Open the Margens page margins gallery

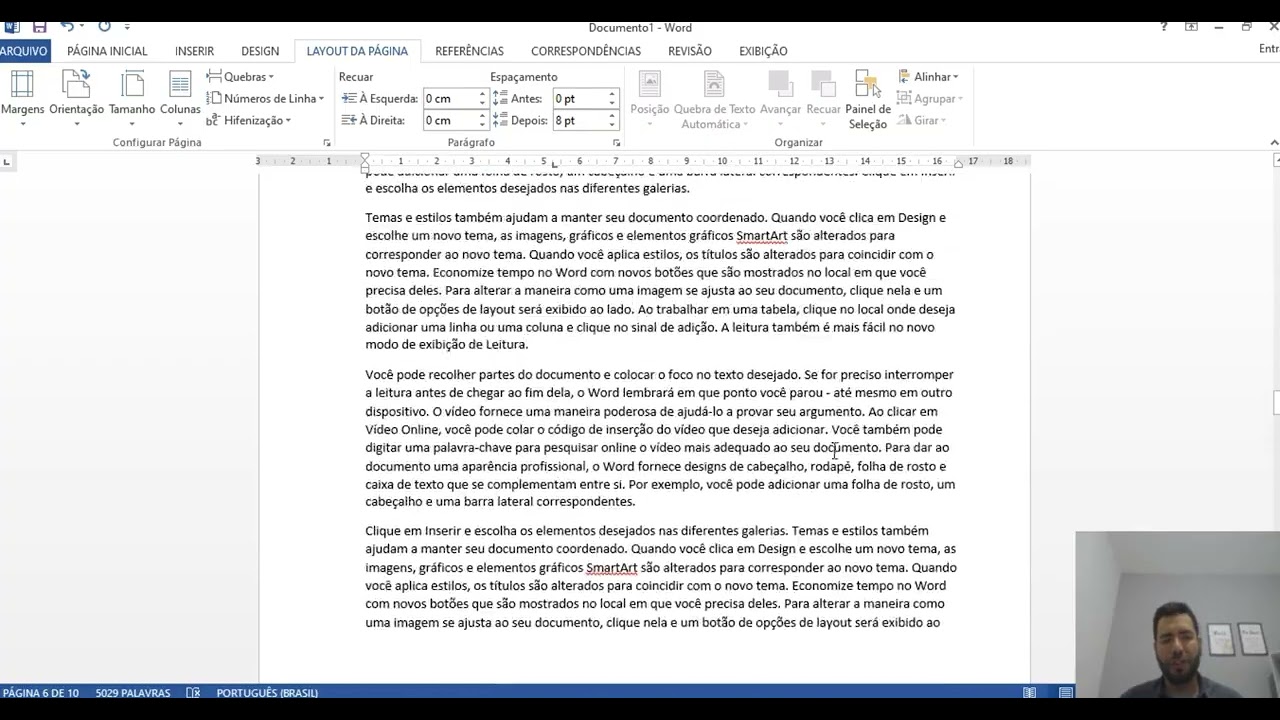click(x=21, y=98)
